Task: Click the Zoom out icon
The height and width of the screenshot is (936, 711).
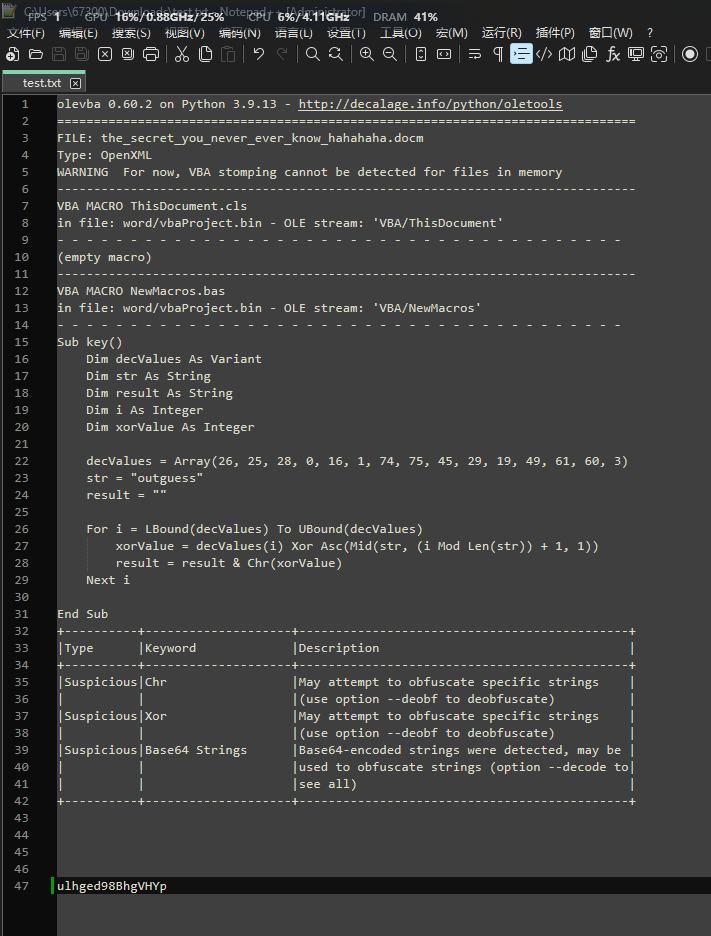Action: (390, 54)
